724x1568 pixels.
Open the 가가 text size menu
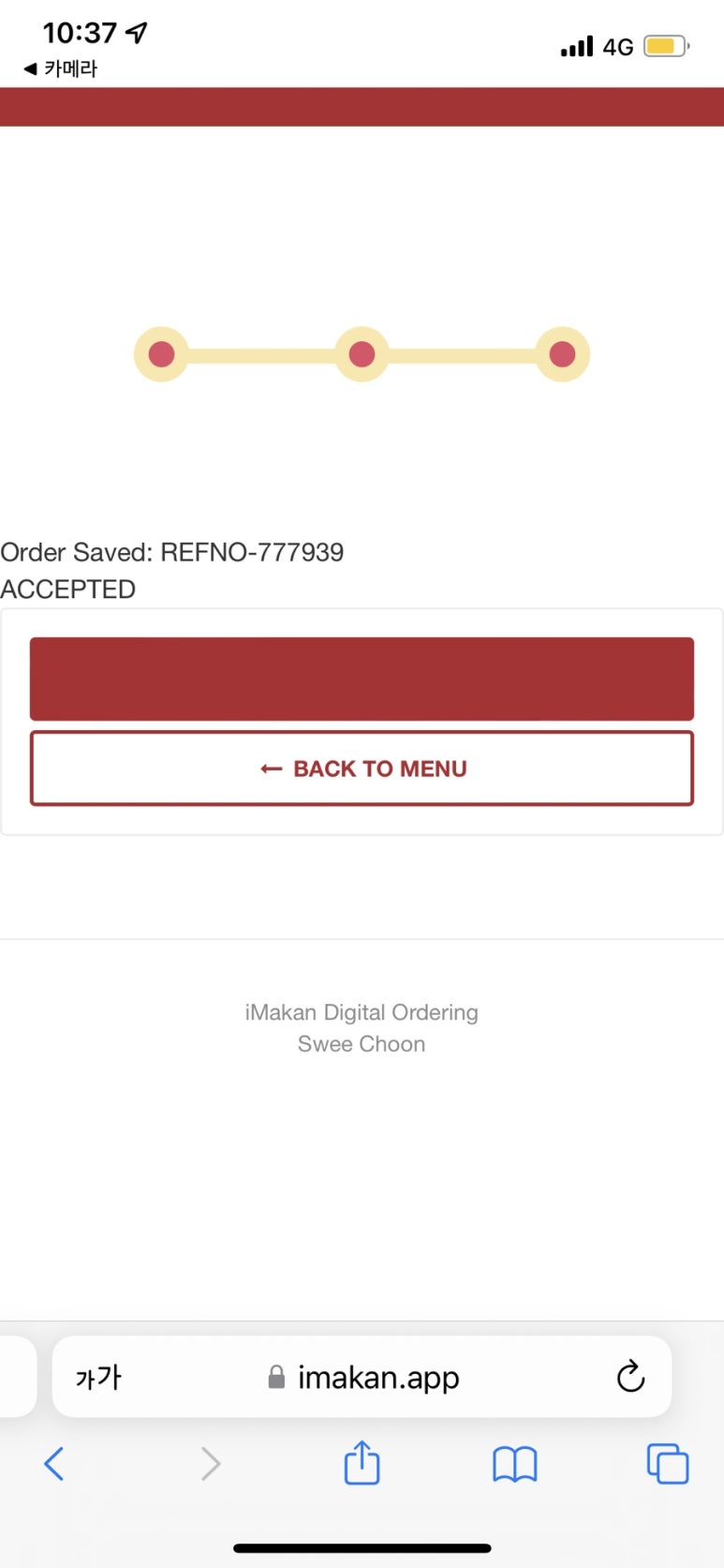(x=98, y=1377)
